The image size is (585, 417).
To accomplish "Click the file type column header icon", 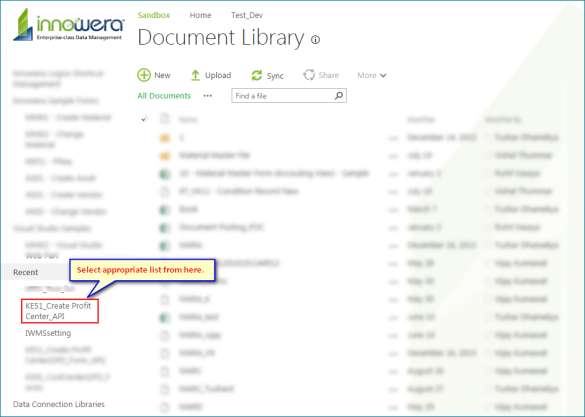I will (x=164, y=119).
